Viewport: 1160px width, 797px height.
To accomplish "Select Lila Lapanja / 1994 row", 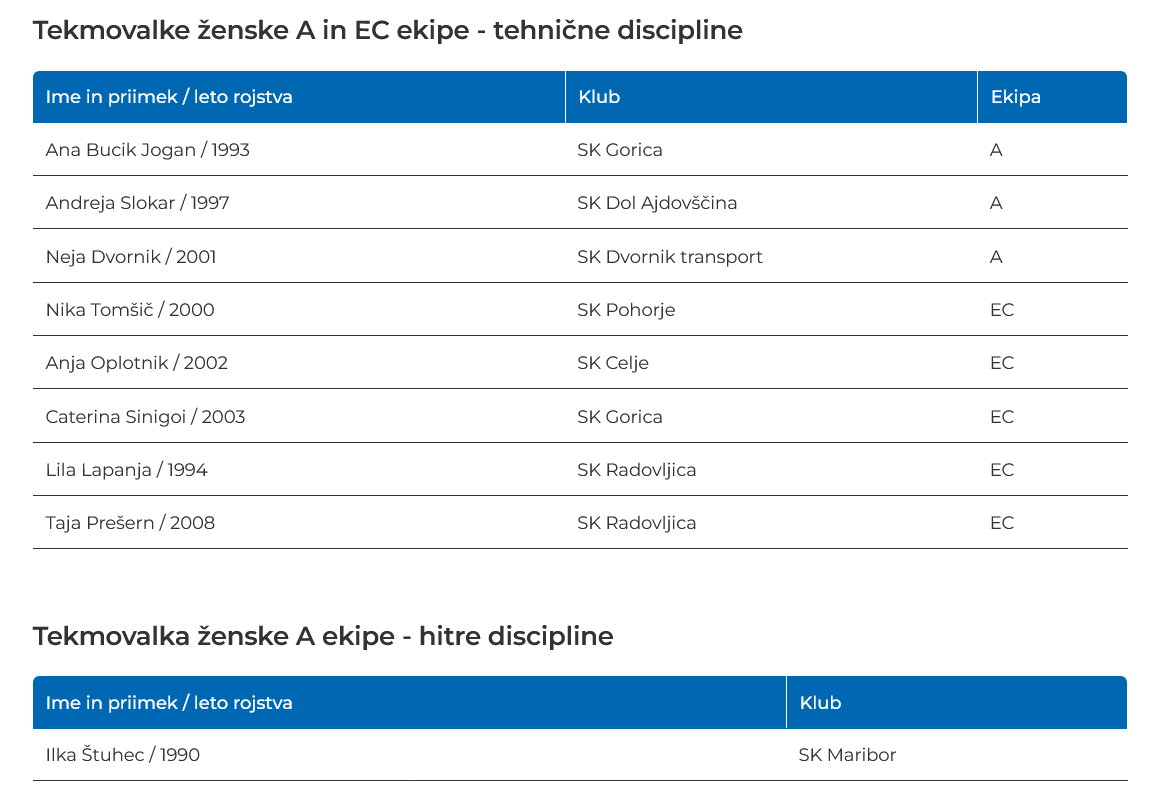I will 127,470.
